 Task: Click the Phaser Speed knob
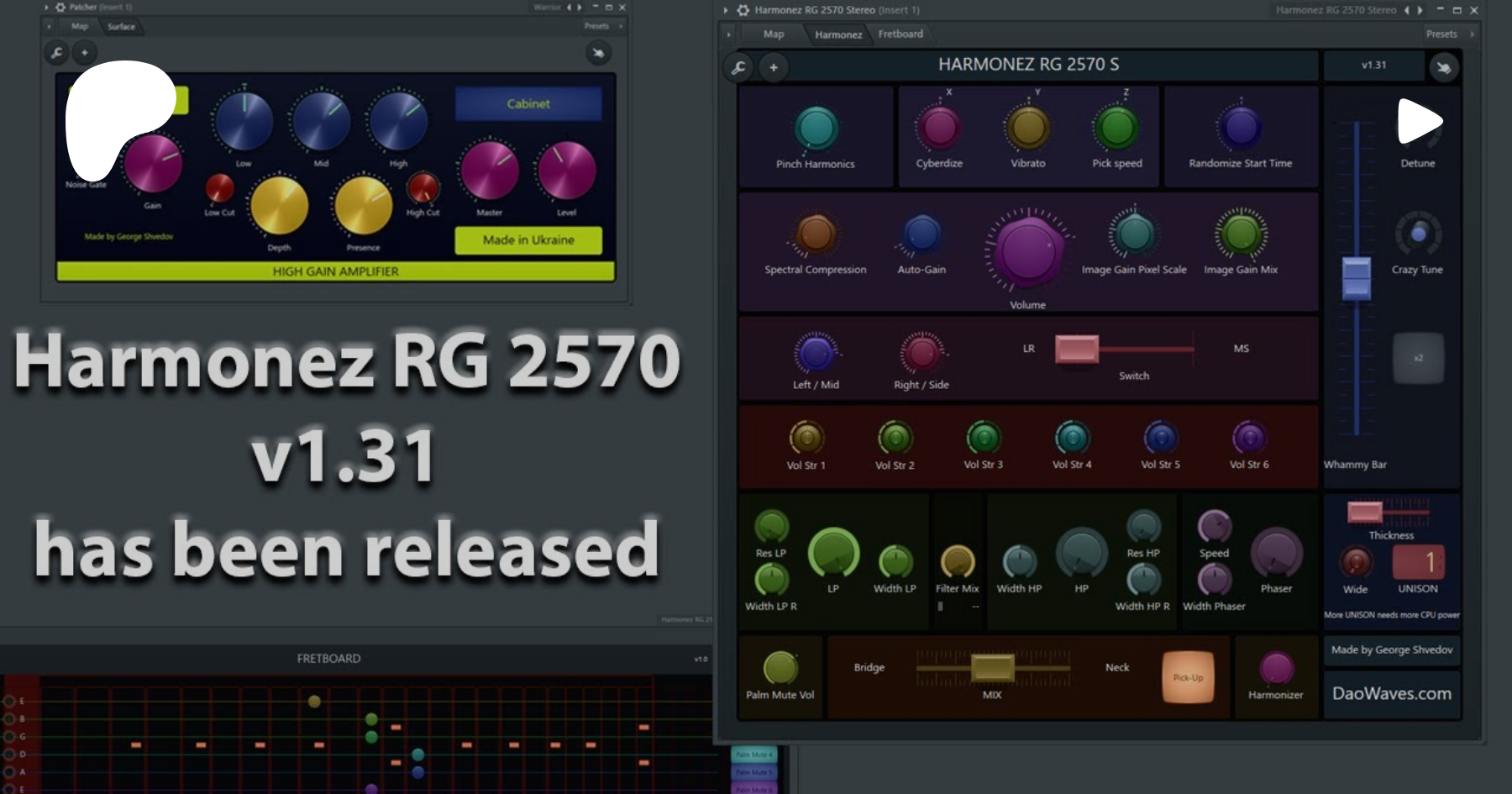point(1214,526)
